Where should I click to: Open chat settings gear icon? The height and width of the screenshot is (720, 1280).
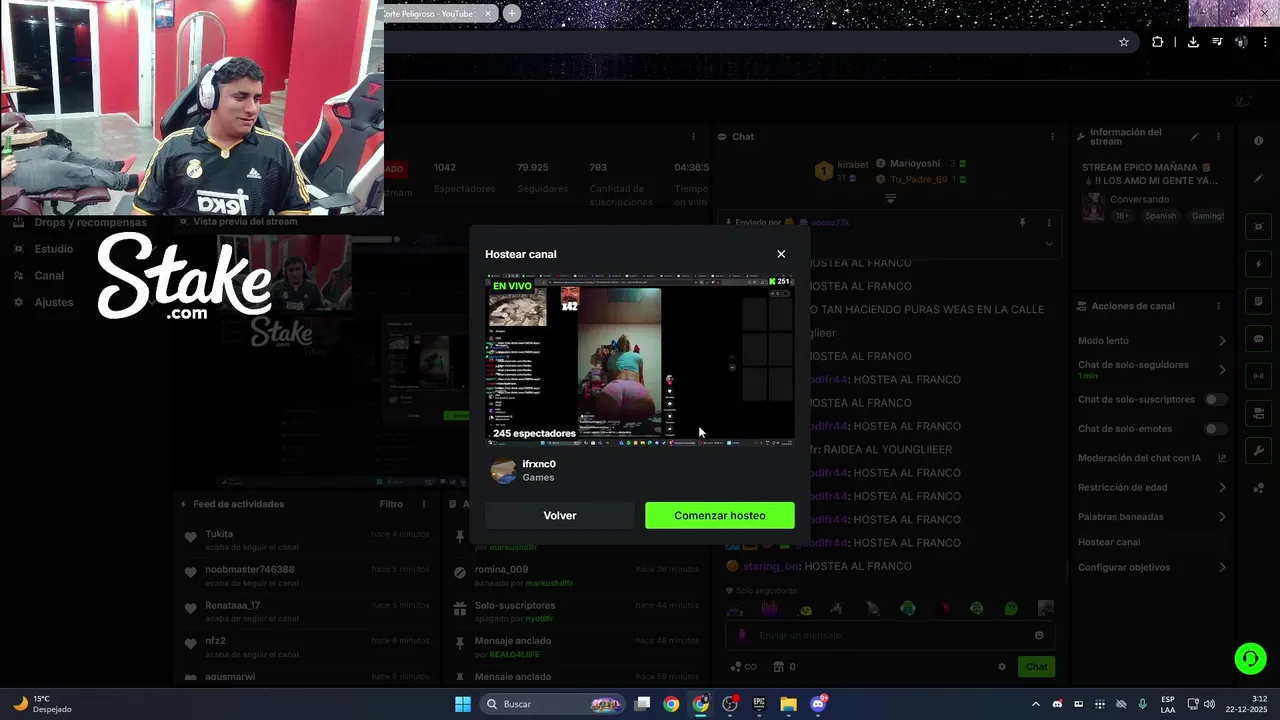coord(1002,667)
